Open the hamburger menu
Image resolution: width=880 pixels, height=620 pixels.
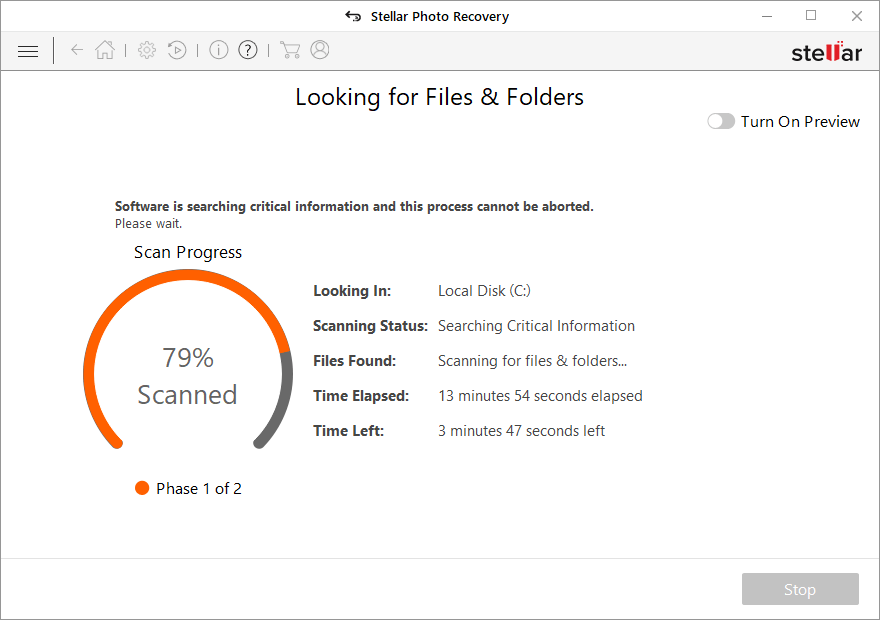click(x=27, y=50)
